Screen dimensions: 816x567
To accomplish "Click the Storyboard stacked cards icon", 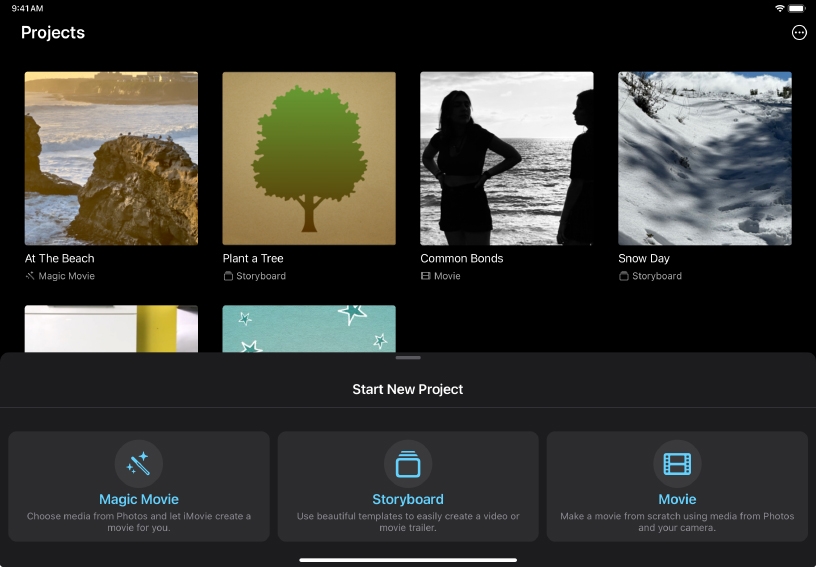I will pyautogui.click(x=408, y=464).
